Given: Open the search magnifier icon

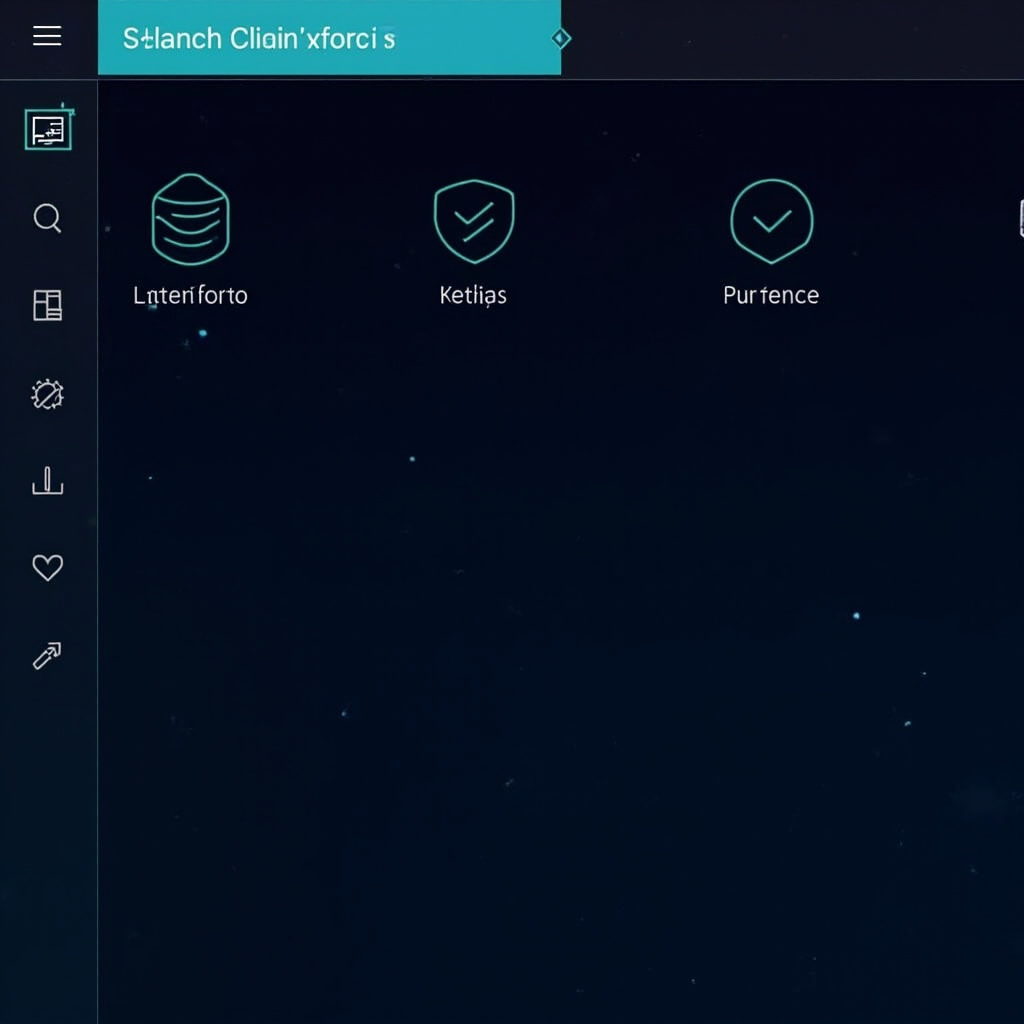Looking at the screenshot, I should point(47,218).
